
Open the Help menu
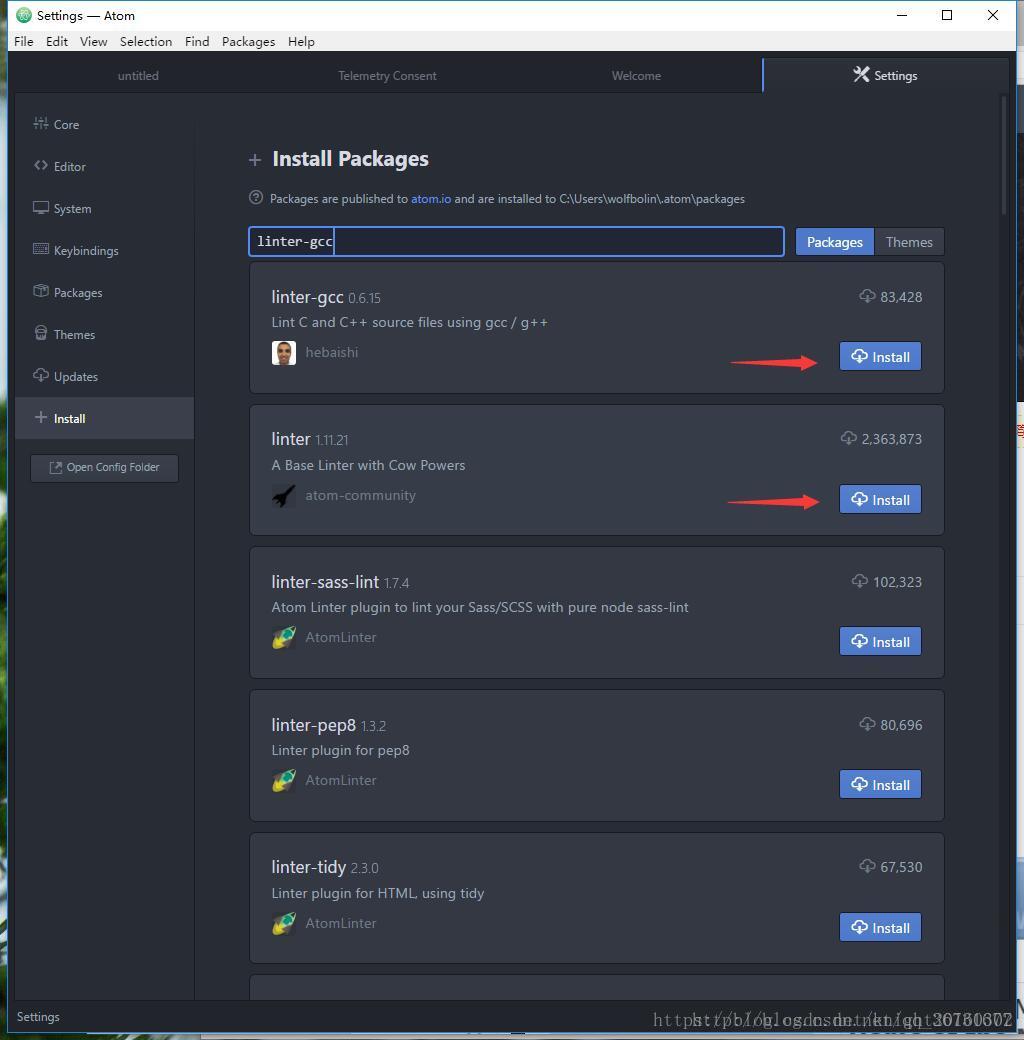[301, 41]
